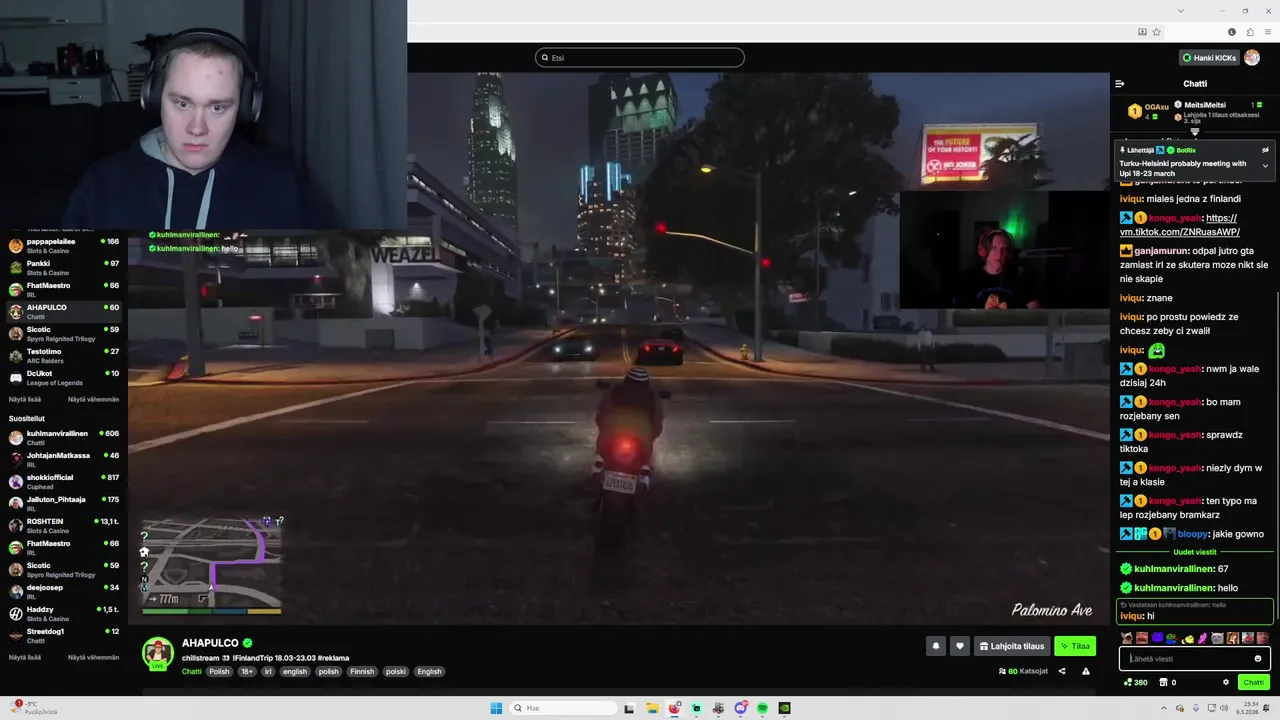
Task: Open the user profile avatar menu
Action: [x=1252, y=58]
